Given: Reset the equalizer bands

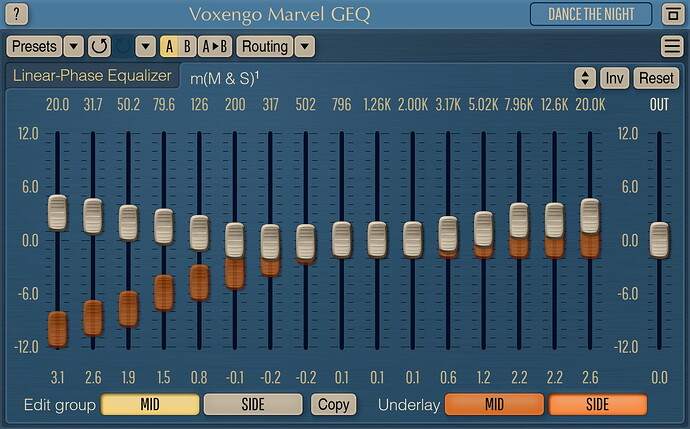Looking at the screenshot, I should tap(656, 78).
